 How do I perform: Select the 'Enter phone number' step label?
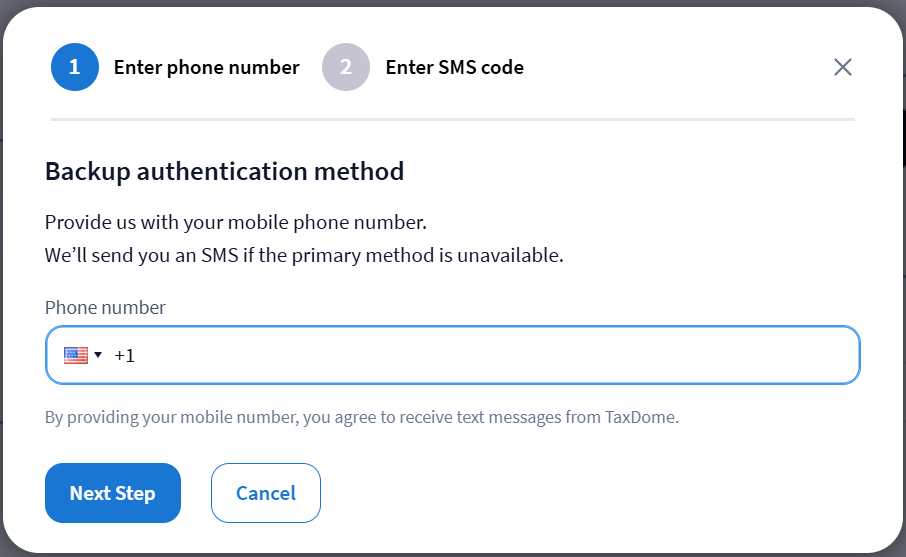click(206, 67)
